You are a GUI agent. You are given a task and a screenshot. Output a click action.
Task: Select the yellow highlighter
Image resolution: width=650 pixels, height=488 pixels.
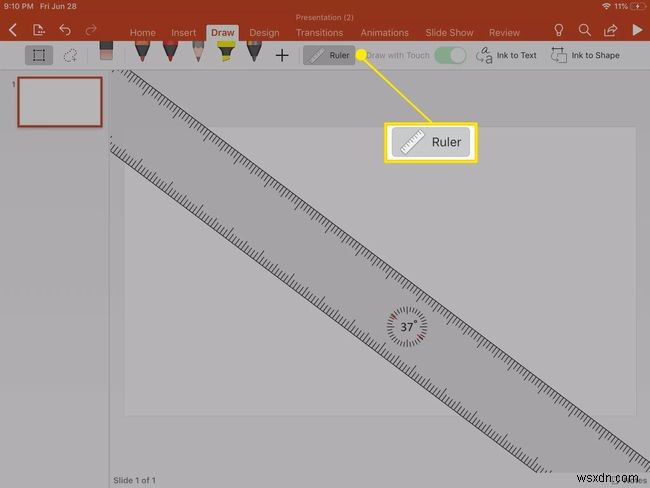pyautogui.click(x=226, y=51)
